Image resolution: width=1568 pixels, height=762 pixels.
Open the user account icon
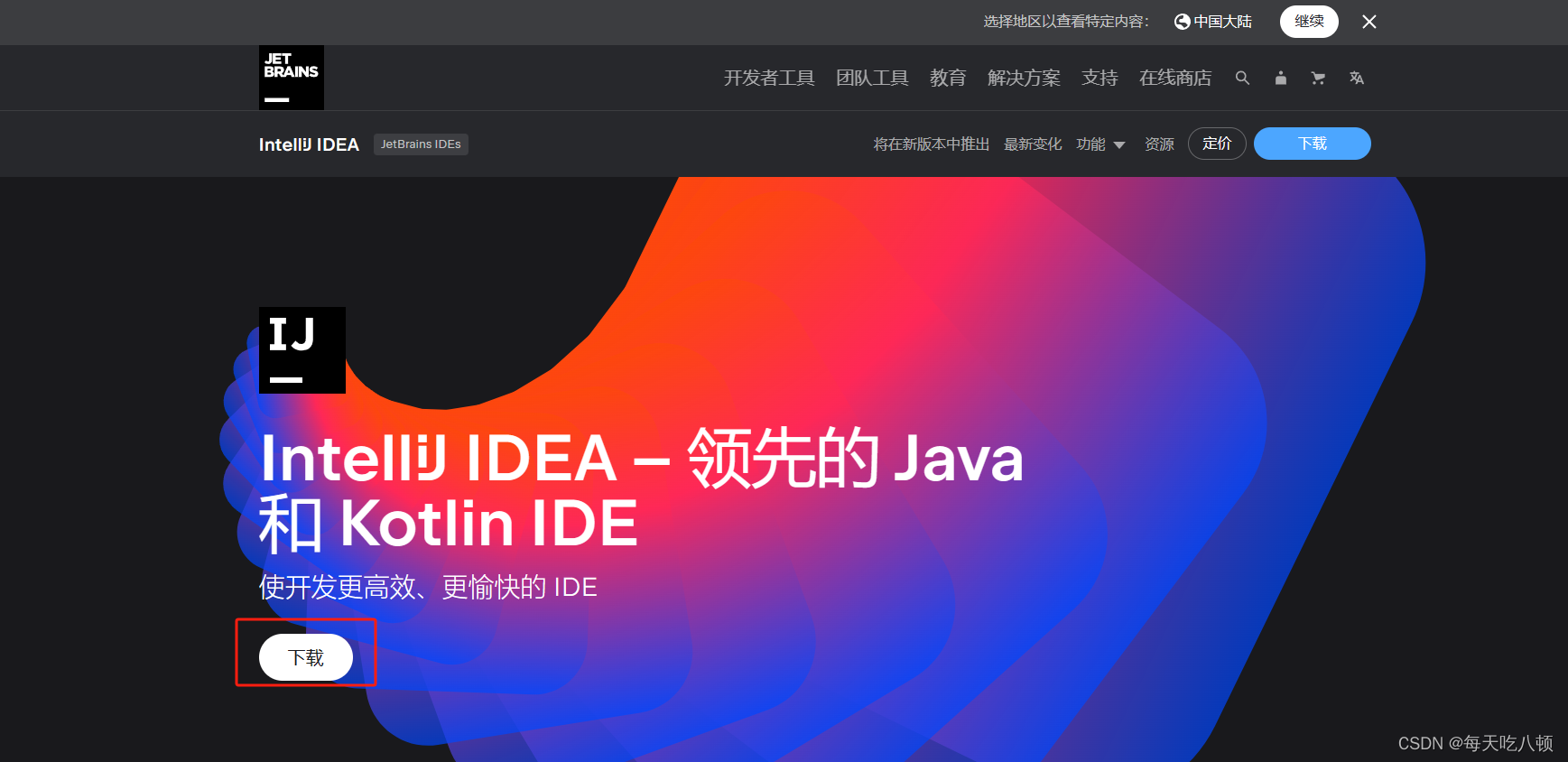pyautogui.click(x=1280, y=79)
